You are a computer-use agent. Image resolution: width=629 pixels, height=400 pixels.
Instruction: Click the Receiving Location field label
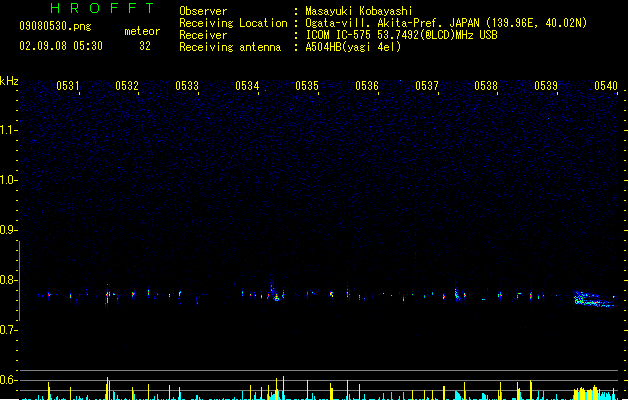coord(233,23)
